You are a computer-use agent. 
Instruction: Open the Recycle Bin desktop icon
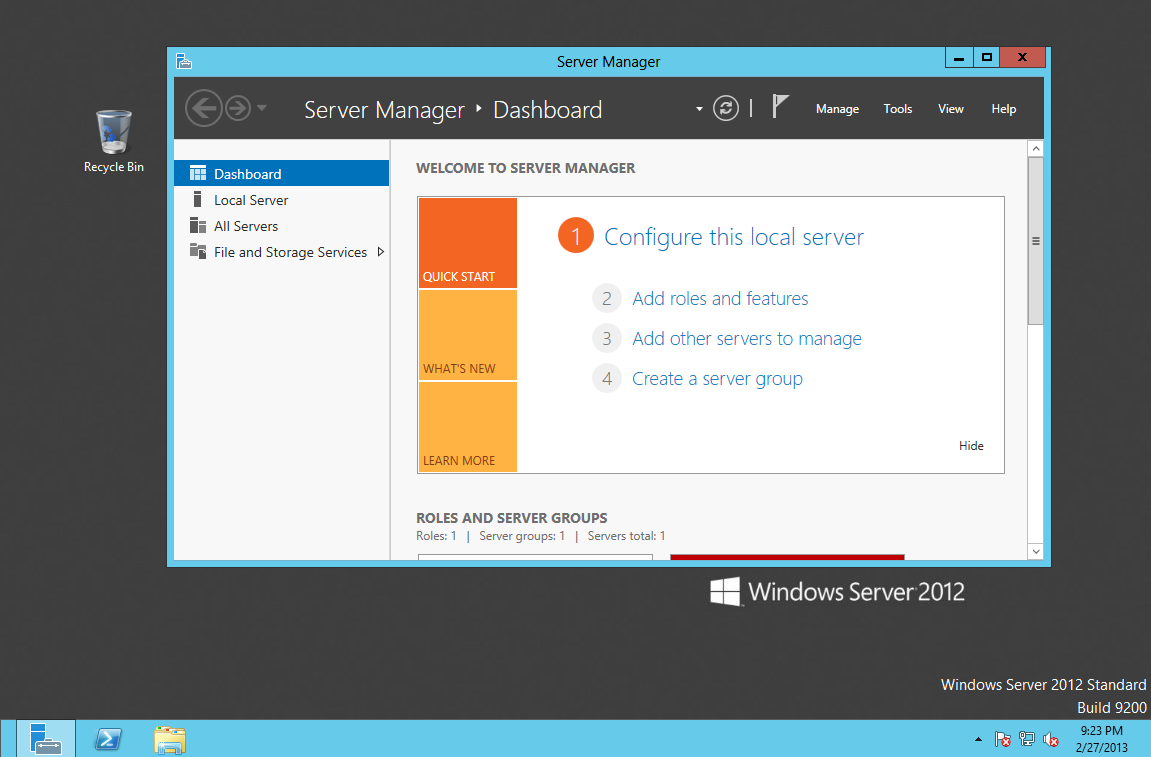(114, 142)
